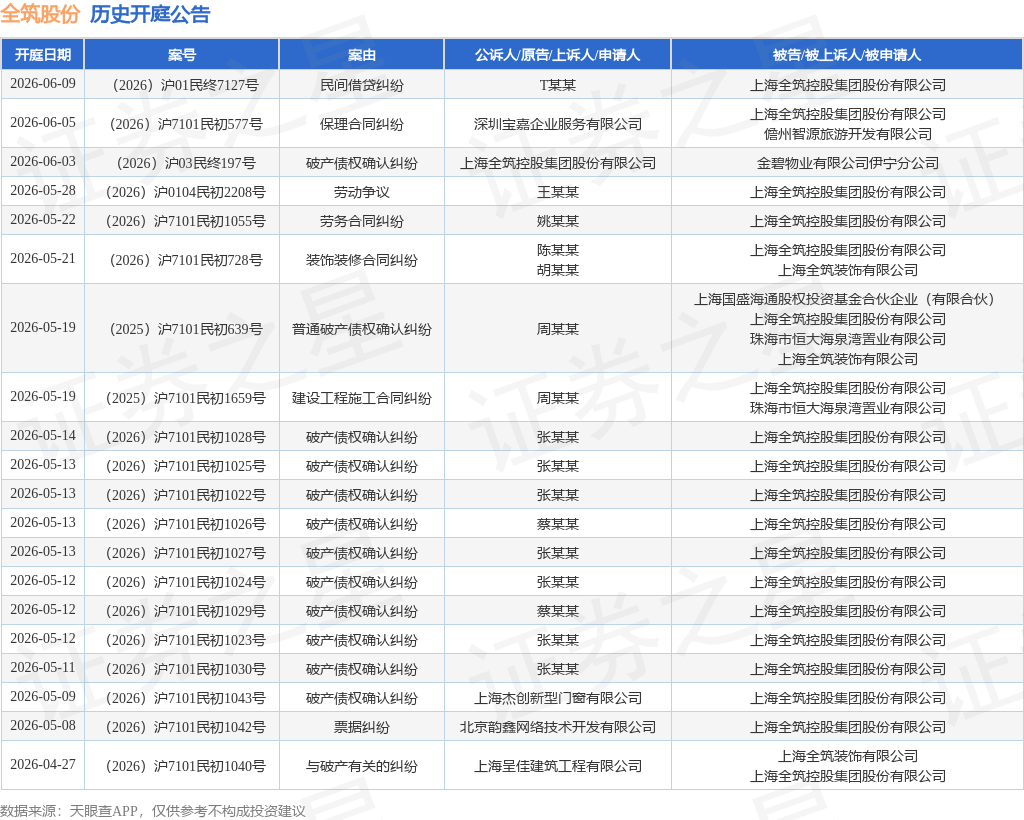Click the 案号 column header
Screen dimensions: 1024x820
pyautogui.click(x=182, y=55)
